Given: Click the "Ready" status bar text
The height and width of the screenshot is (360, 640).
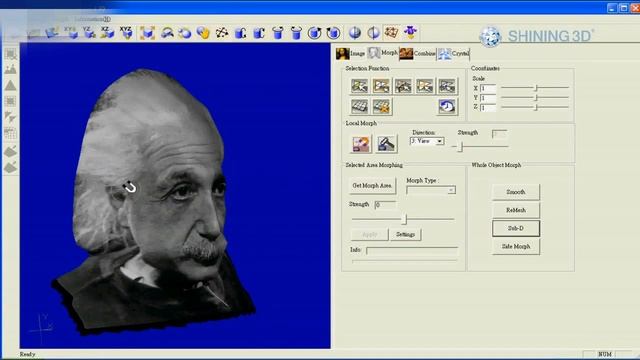Looking at the screenshot, I should (27, 354).
